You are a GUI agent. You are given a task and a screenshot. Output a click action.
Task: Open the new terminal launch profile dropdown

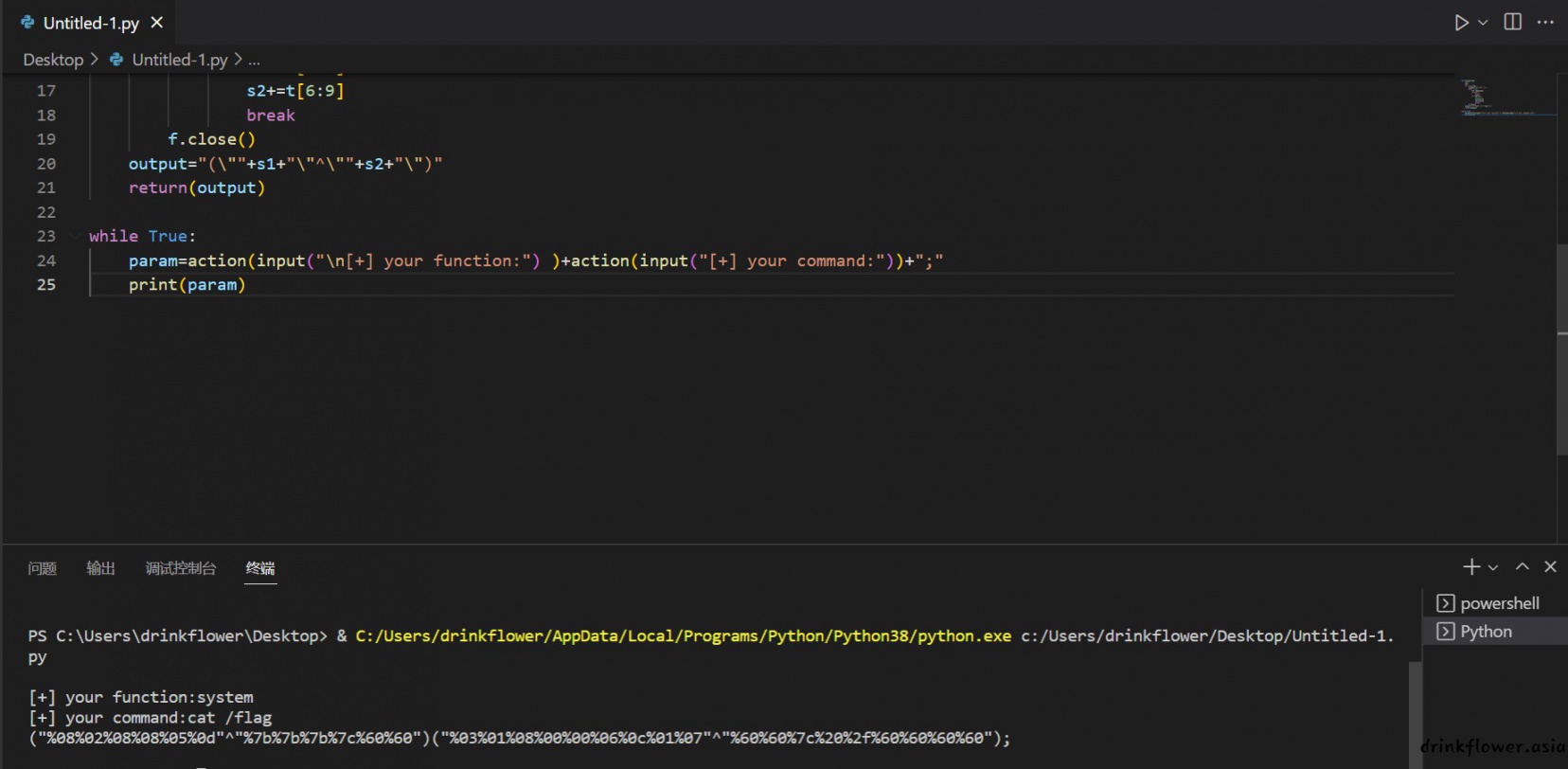tap(1493, 567)
